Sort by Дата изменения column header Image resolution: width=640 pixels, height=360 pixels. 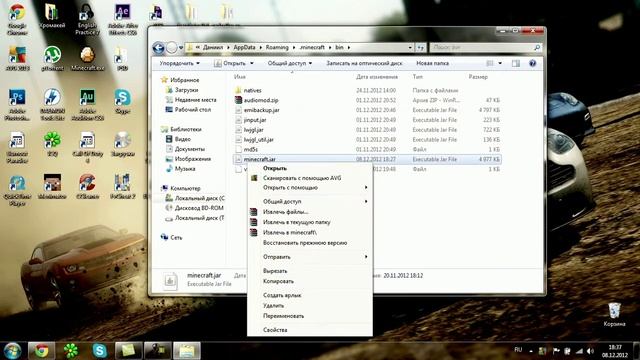(x=377, y=77)
